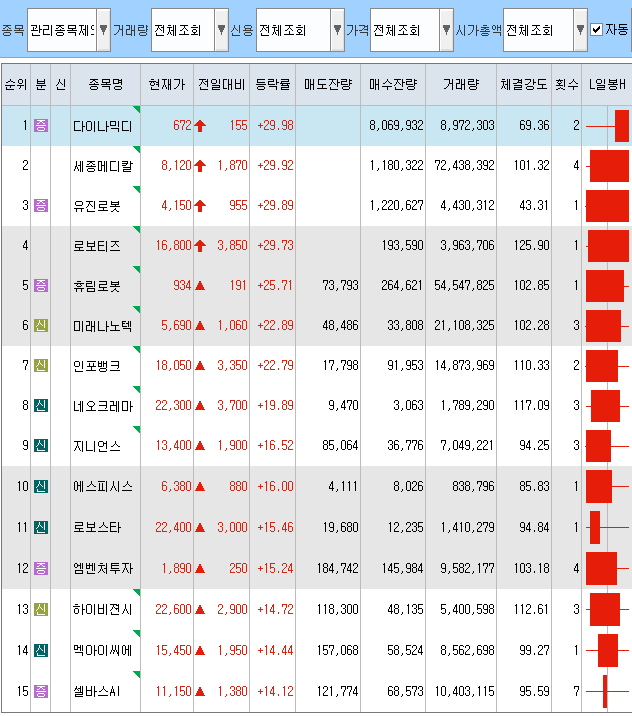
Task: Click the 신 badge in 하이비젼시 row
Action: [x=41, y=609]
